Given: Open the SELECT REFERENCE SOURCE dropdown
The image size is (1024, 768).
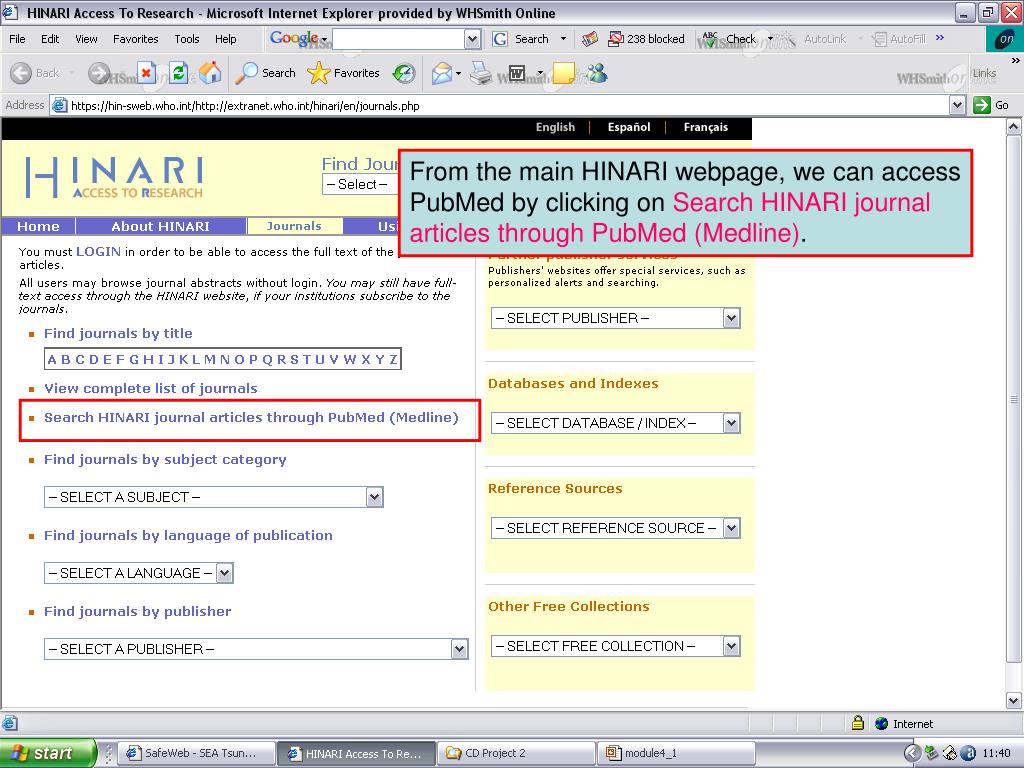Looking at the screenshot, I should (615, 528).
